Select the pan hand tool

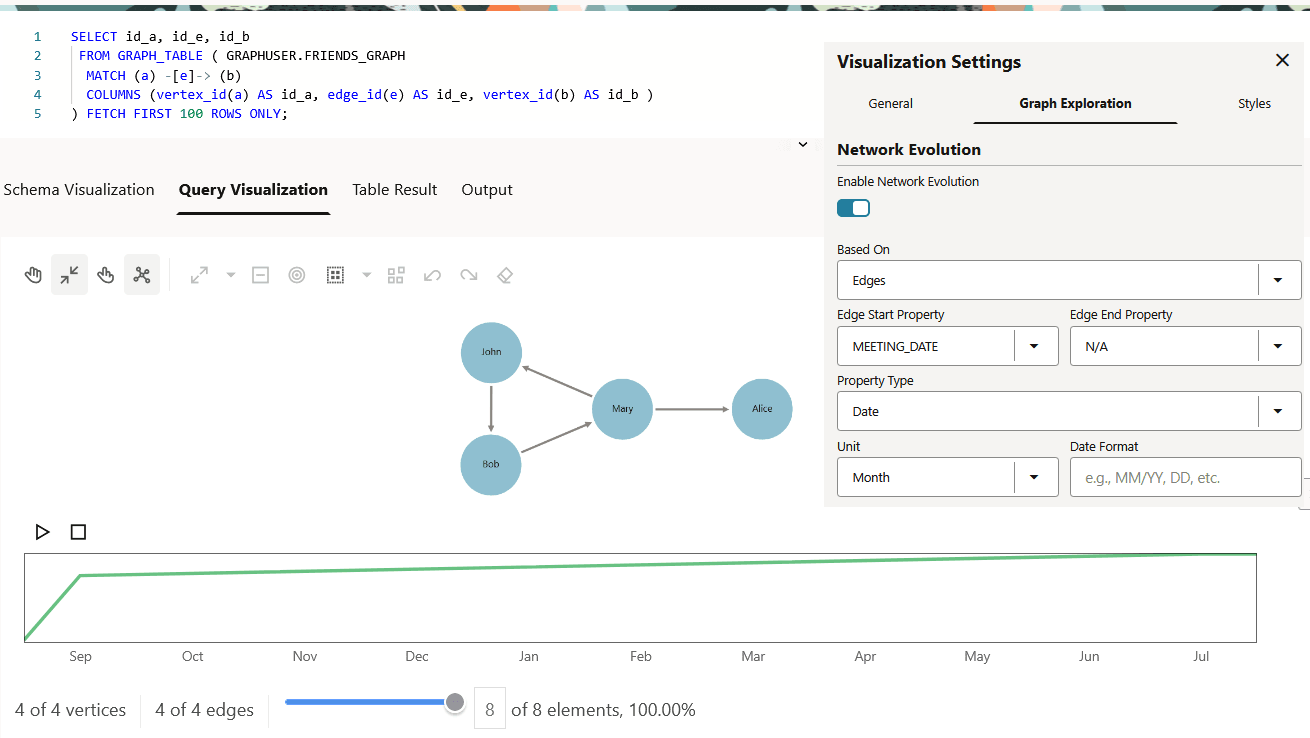[x=34, y=275]
